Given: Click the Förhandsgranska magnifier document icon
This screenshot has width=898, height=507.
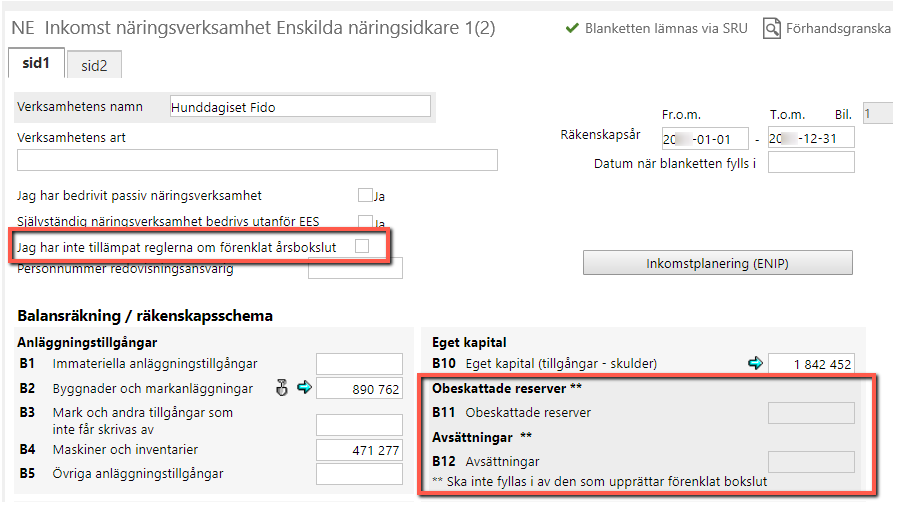Looking at the screenshot, I should point(771,28).
